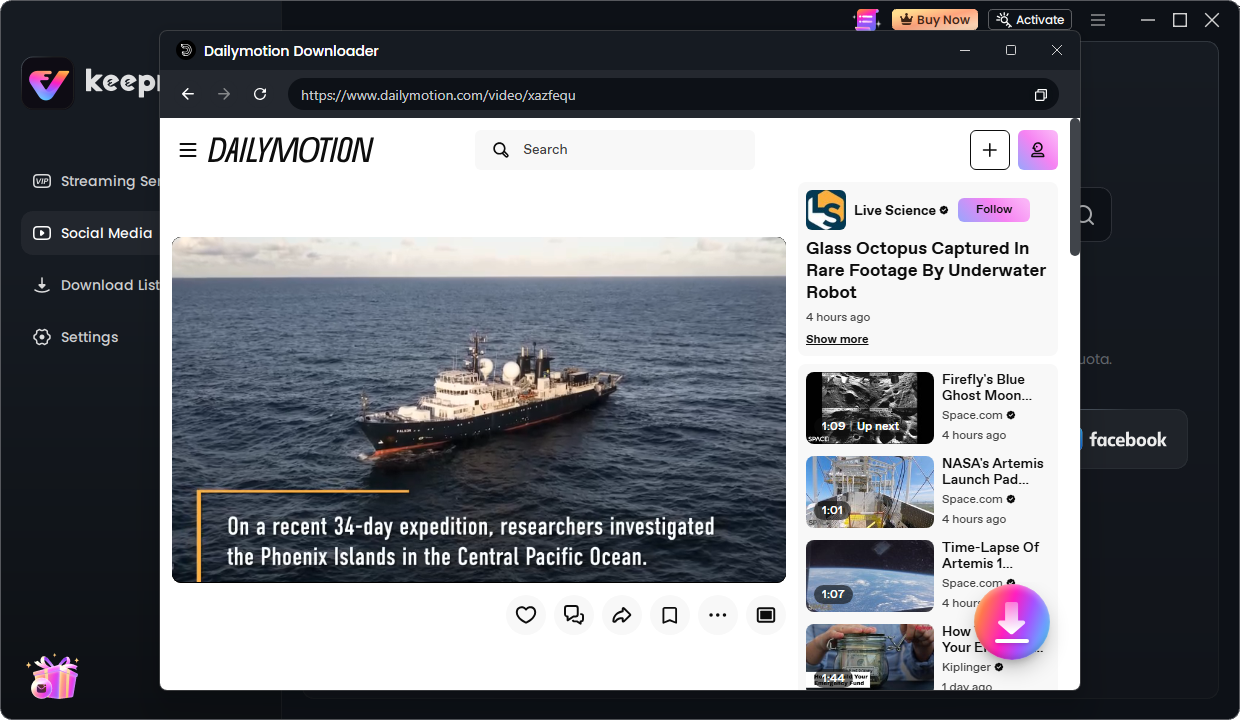Click Space.com under Firefly's Blue Ghost
The image size is (1240, 720).
tap(972, 415)
